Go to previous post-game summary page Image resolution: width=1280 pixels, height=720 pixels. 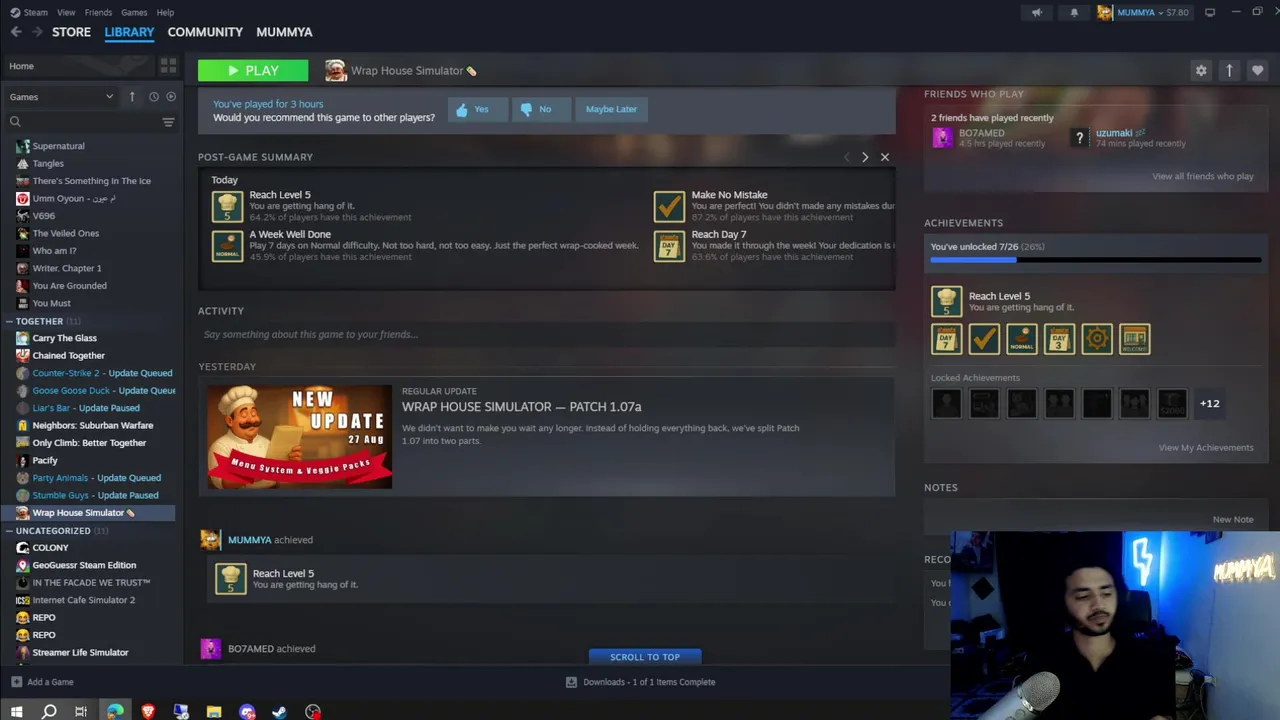(x=847, y=157)
